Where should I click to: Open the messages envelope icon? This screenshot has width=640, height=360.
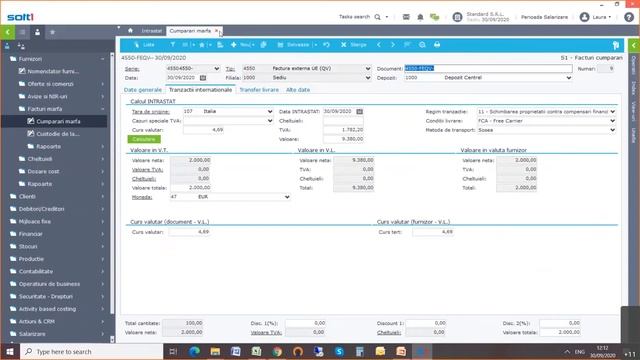[406, 17]
